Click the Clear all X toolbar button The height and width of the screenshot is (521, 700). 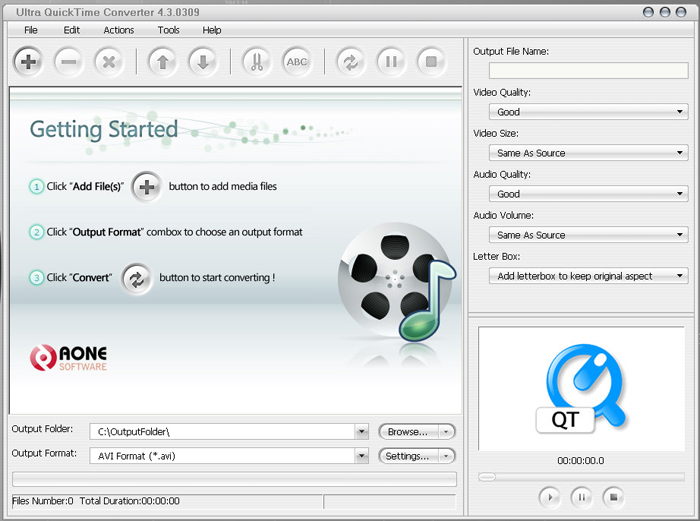click(x=108, y=62)
